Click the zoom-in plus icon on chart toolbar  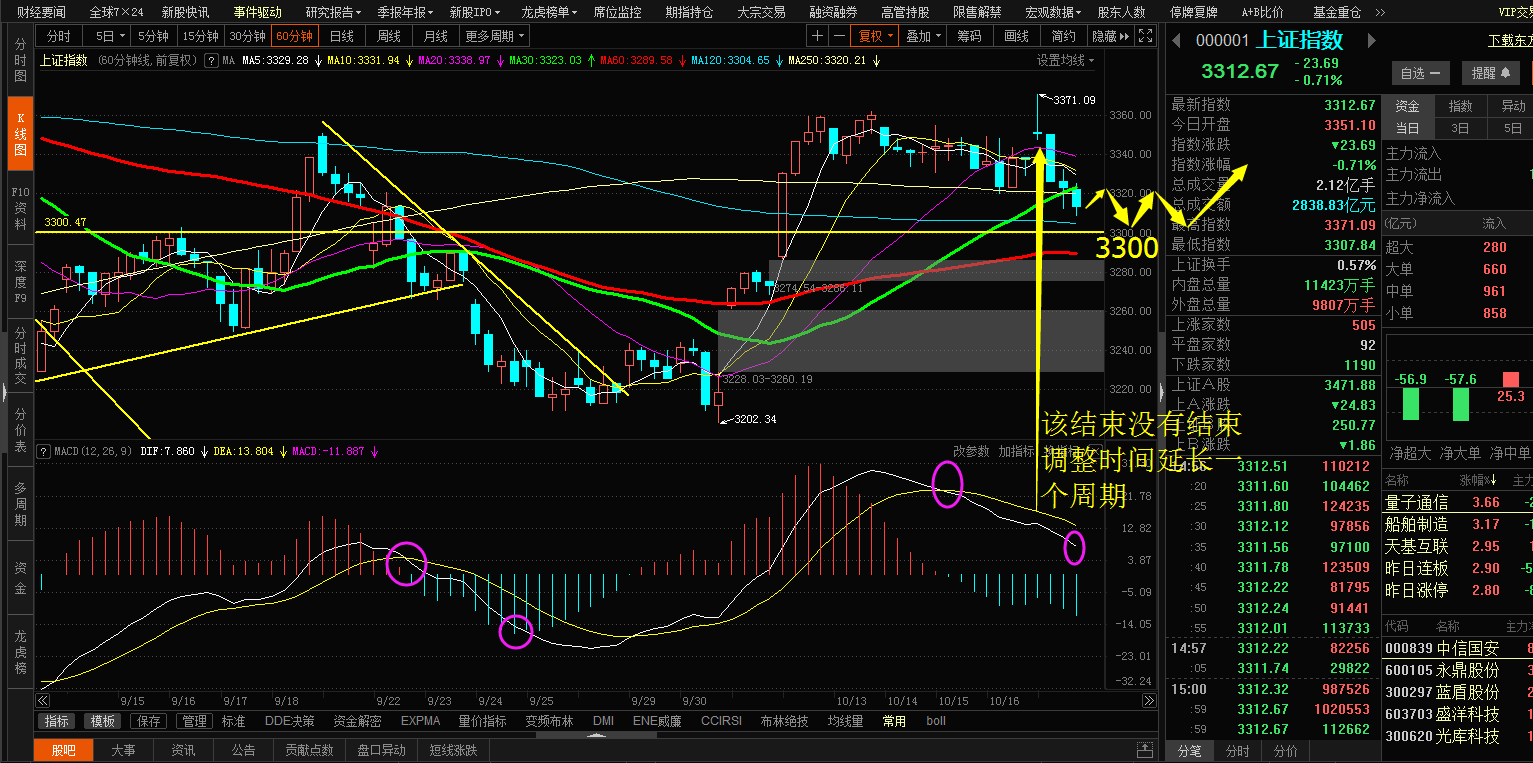(818, 36)
